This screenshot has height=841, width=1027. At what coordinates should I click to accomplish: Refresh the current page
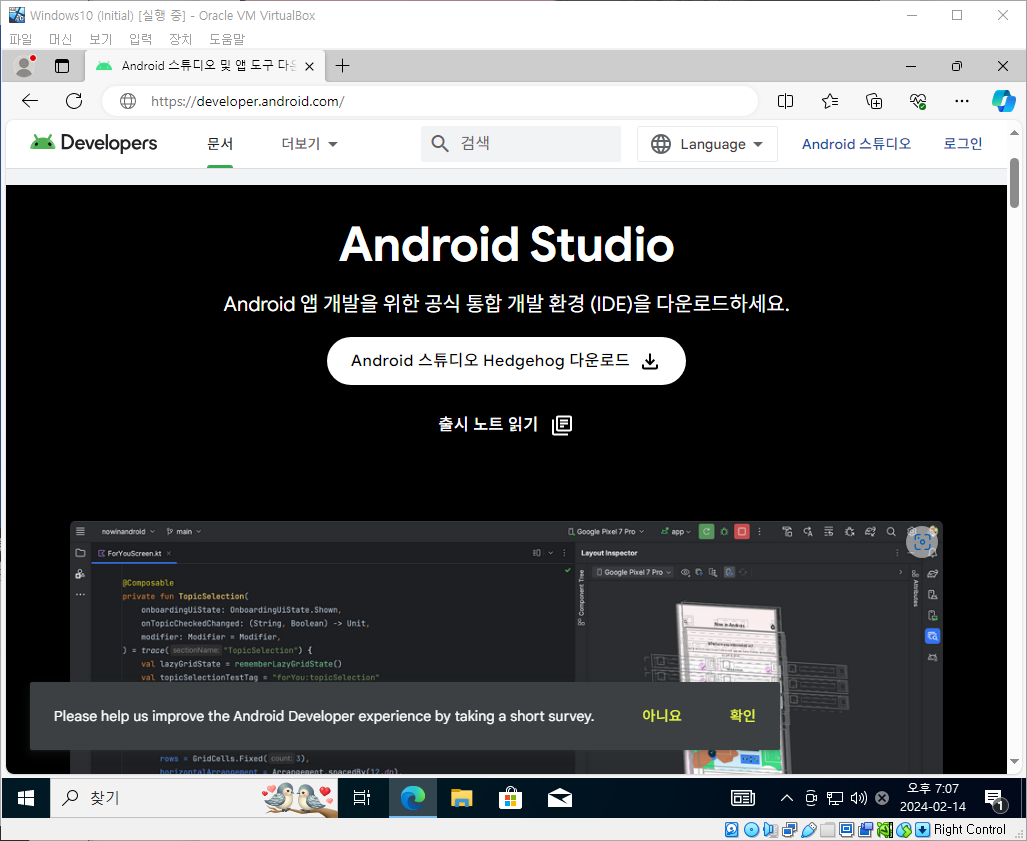(74, 101)
